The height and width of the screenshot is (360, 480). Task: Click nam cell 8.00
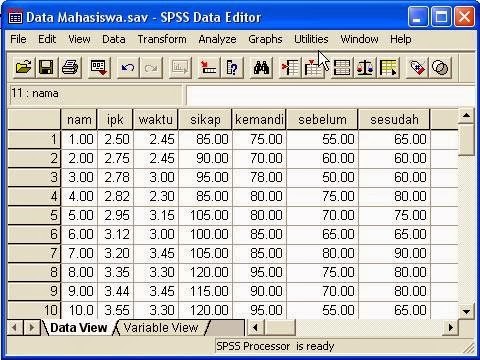pos(79,272)
